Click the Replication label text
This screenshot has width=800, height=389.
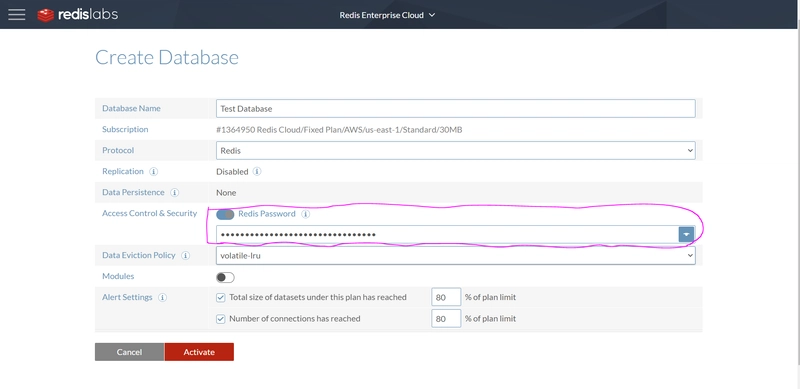coord(123,172)
